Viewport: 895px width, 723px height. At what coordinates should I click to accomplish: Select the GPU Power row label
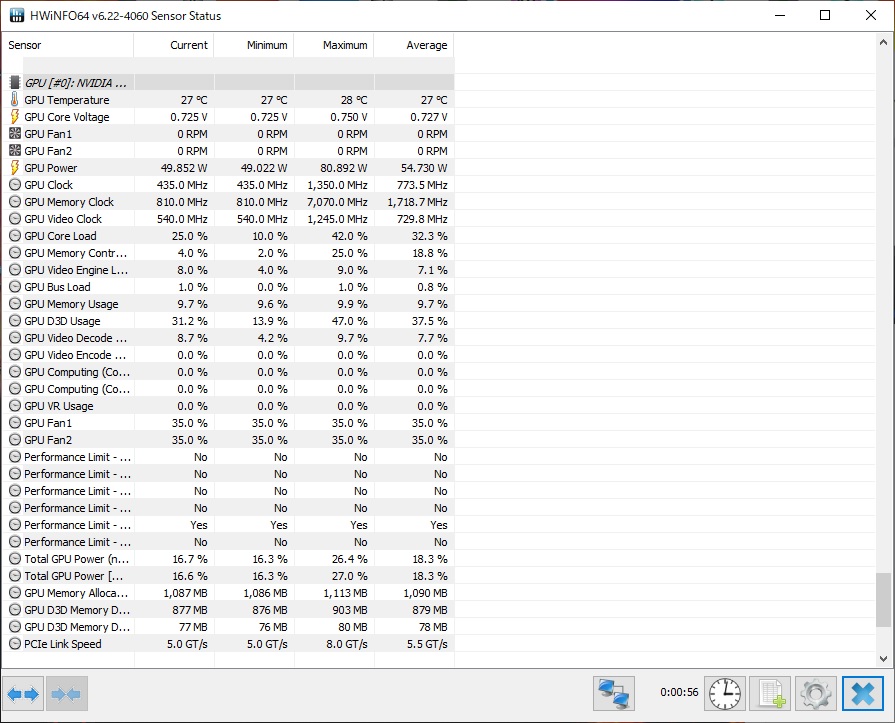point(50,168)
